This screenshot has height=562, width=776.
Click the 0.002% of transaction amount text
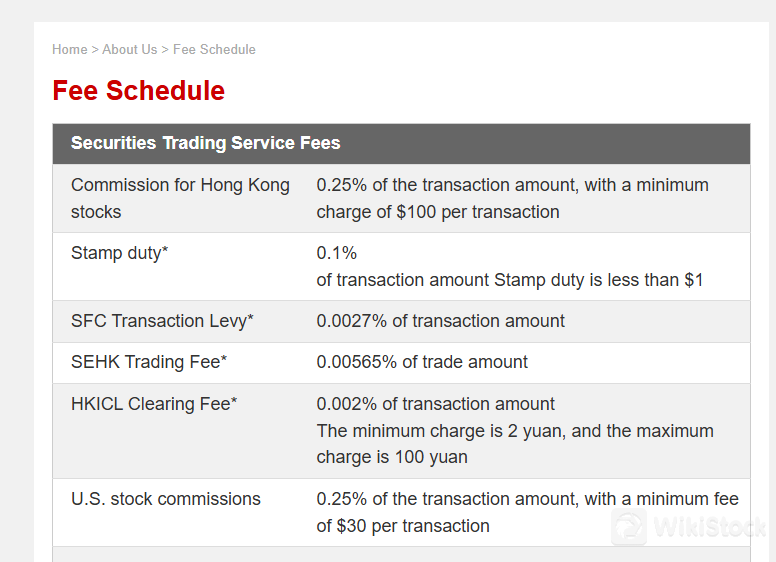(x=435, y=404)
